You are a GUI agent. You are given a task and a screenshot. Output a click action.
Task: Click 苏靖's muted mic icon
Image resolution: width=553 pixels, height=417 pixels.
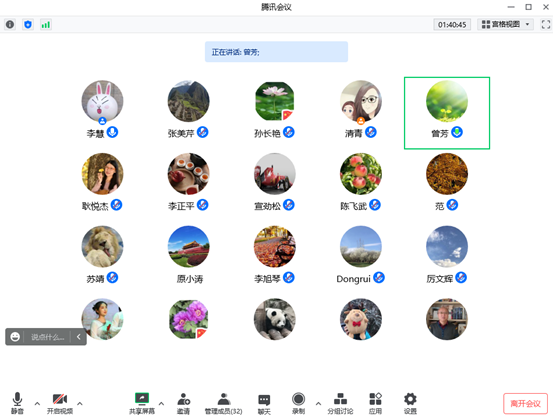coord(113,278)
